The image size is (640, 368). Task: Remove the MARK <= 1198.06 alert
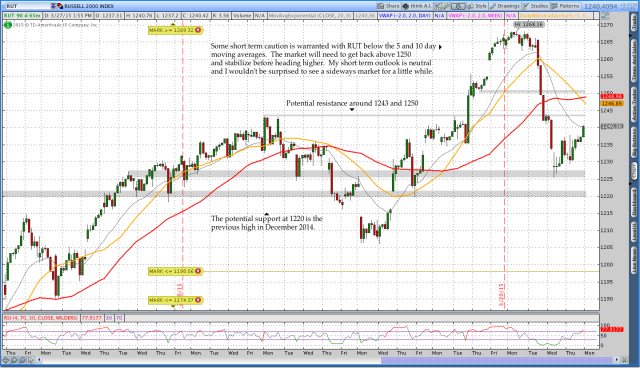point(198,271)
